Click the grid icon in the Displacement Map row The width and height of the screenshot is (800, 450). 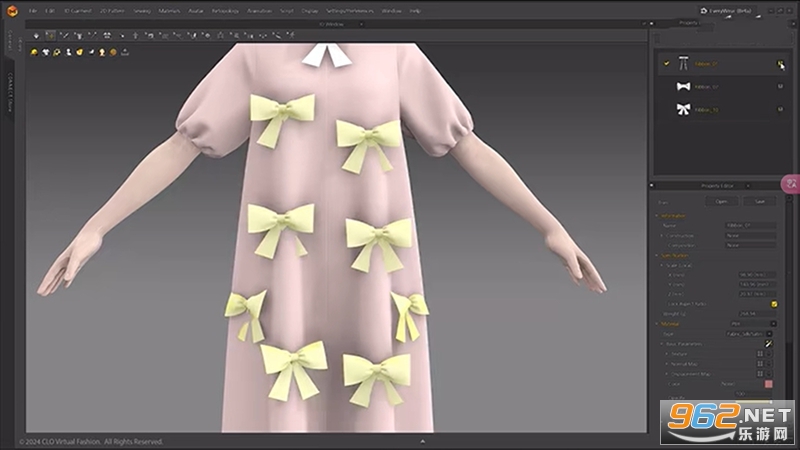pos(760,374)
